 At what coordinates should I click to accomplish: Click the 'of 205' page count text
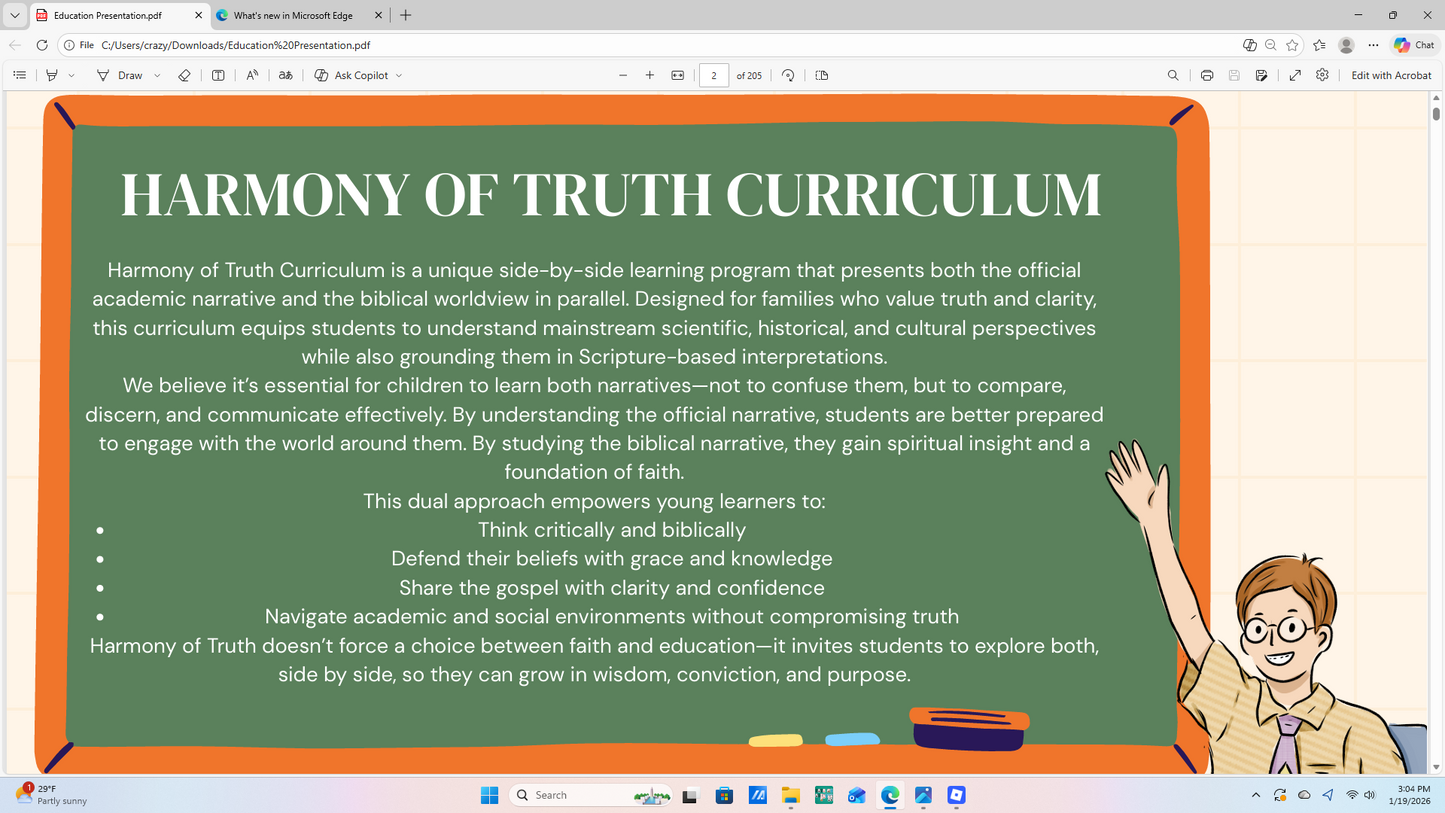coord(749,75)
